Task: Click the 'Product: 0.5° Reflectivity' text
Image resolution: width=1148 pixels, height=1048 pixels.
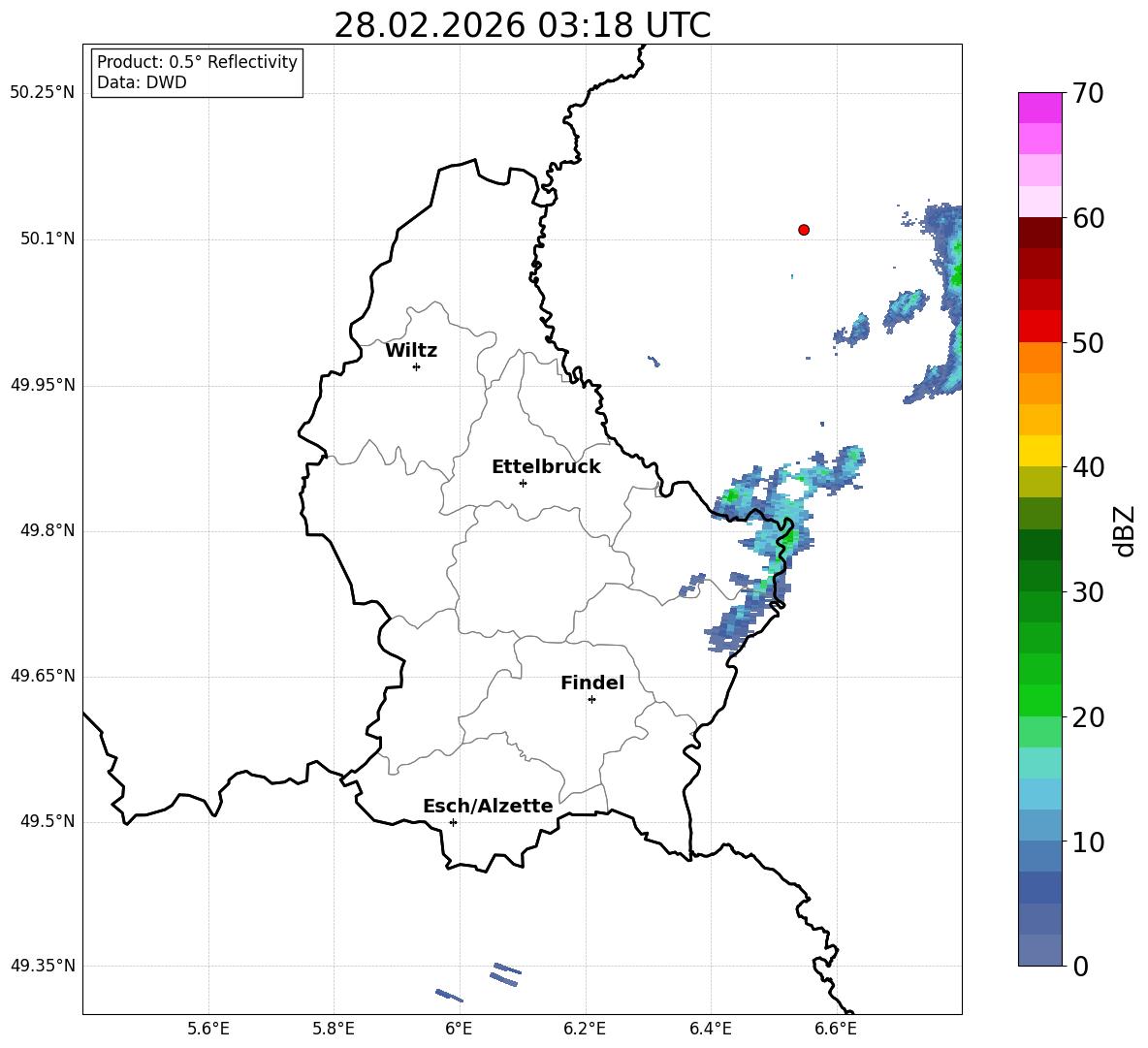Action: tap(197, 62)
